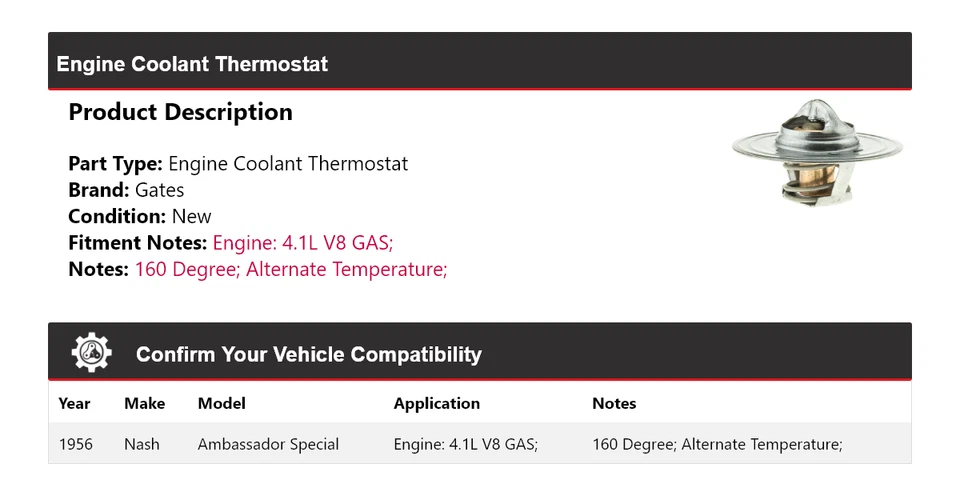The image size is (960, 496).
Task: Click the Engine Coolant Thermostat header bar title
Action: click(x=192, y=64)
